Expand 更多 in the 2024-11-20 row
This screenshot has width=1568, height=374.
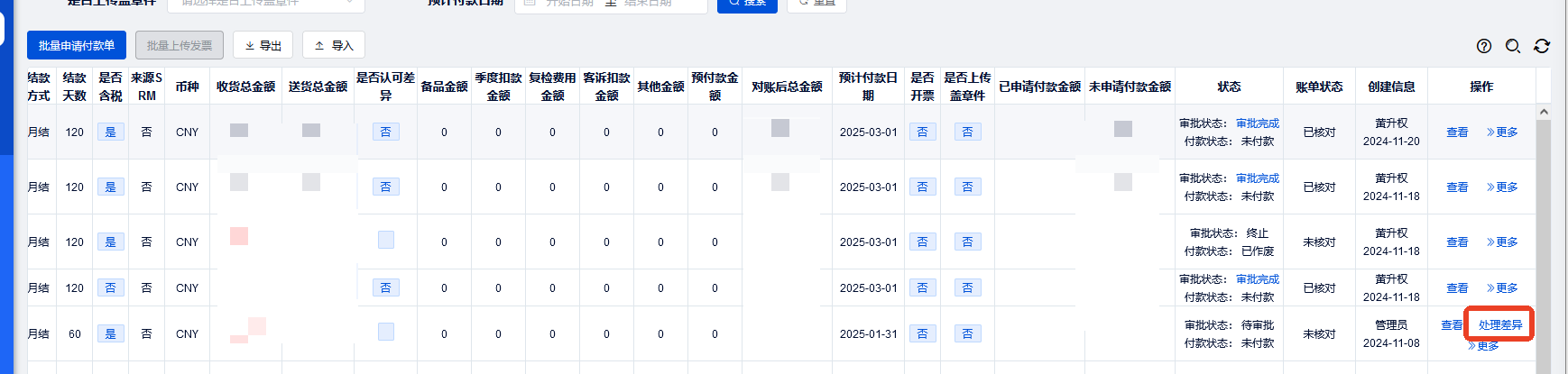pyautogui.click(x=1502, y=132)
